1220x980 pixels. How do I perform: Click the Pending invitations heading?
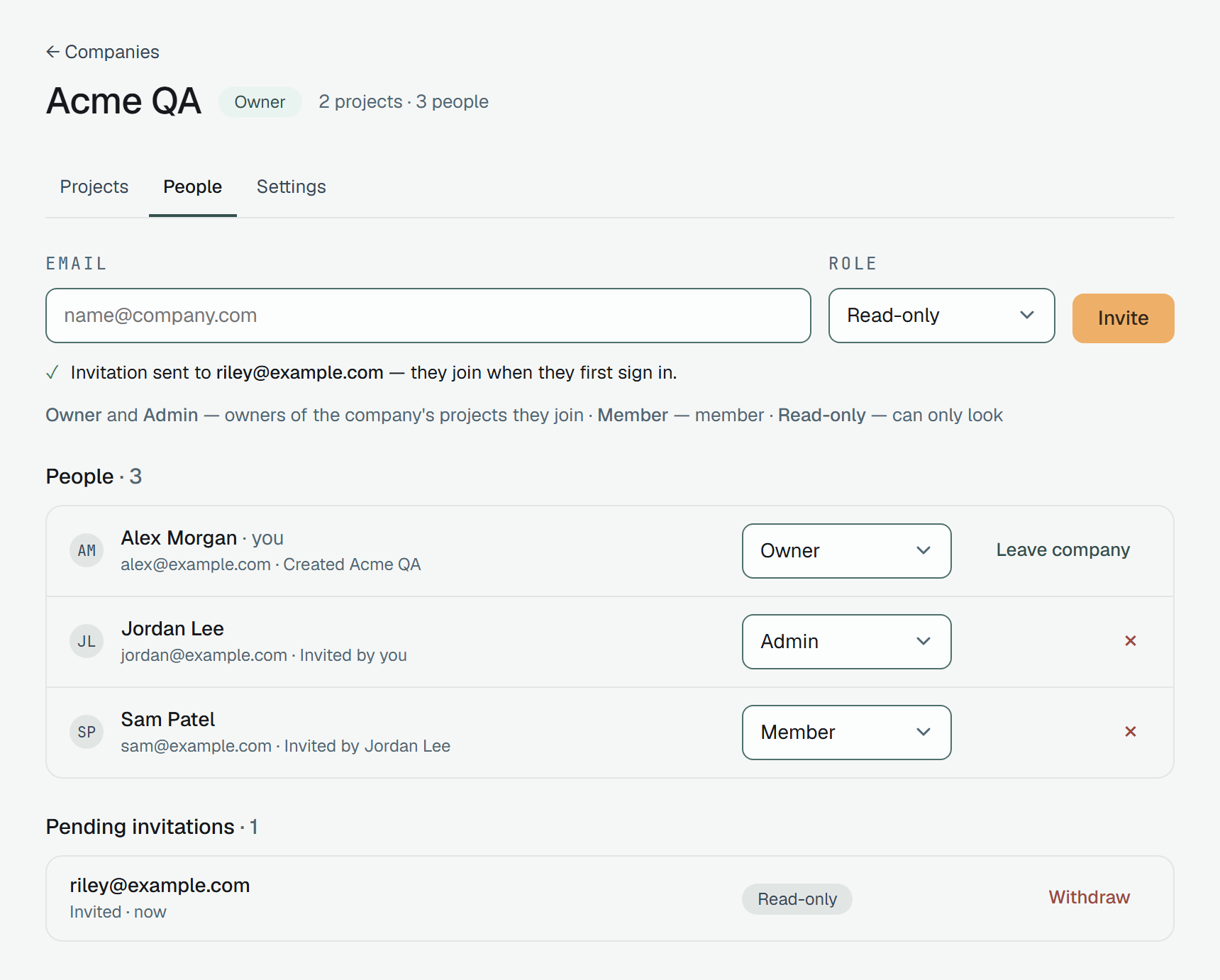pyautogui.click(x=152, y=827)
